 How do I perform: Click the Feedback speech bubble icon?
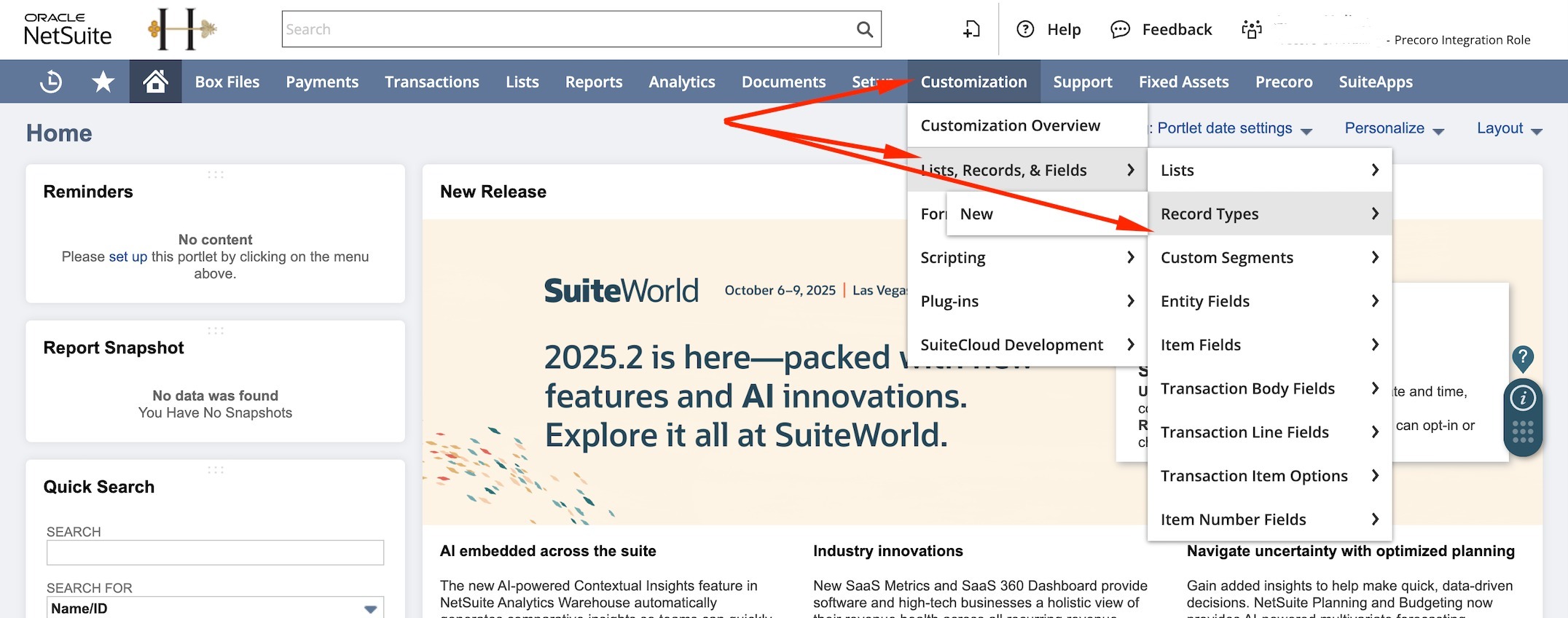point(1120,29)
